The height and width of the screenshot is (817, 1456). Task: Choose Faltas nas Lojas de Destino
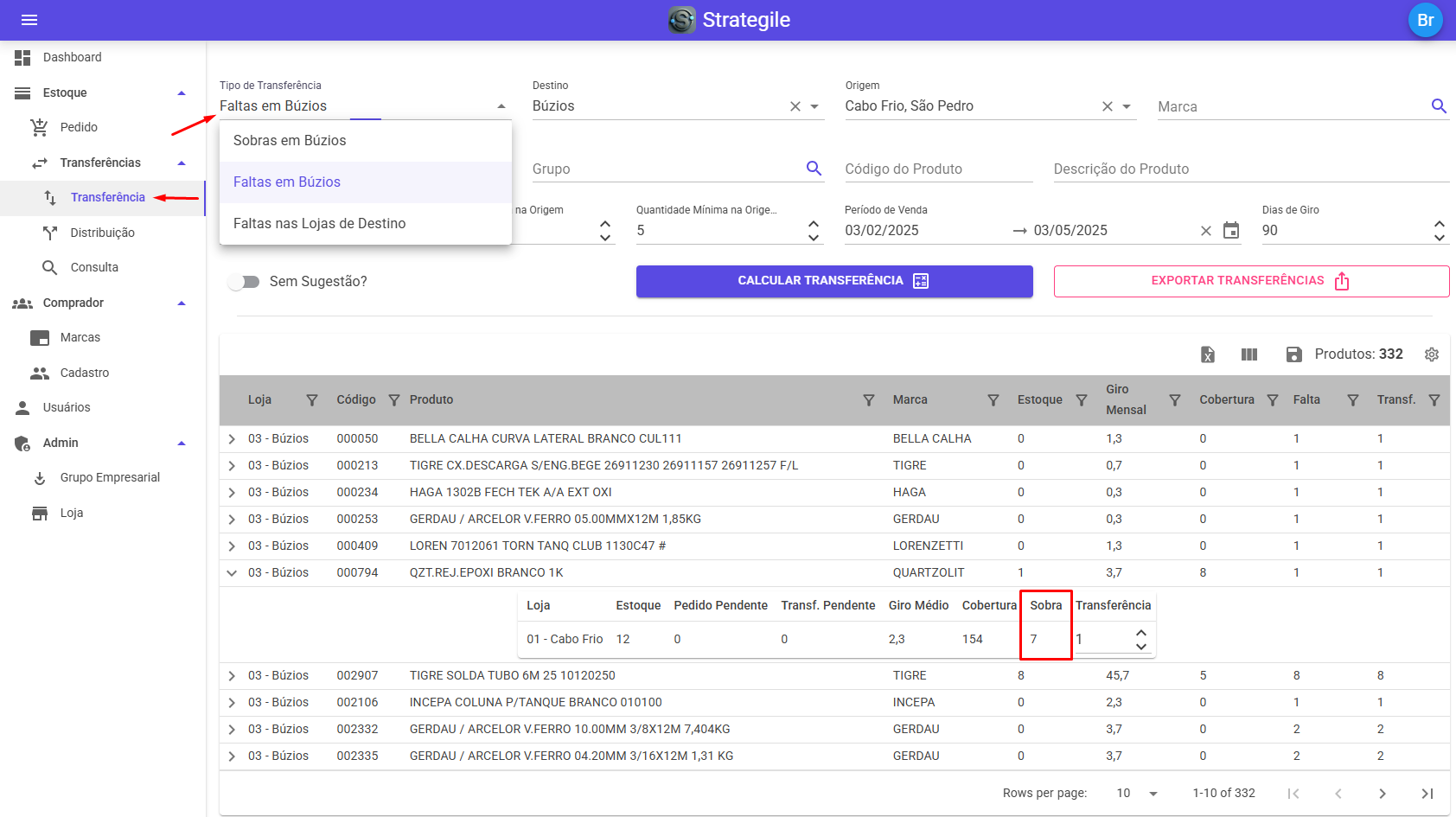click(x=319, y=224)
